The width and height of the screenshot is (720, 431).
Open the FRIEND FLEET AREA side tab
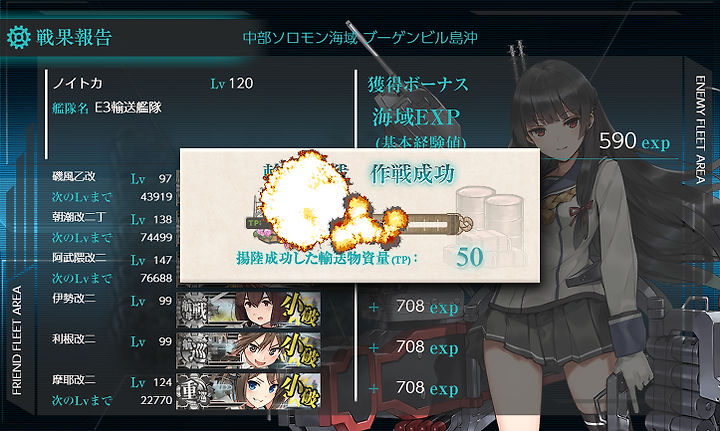pos(17,340)
